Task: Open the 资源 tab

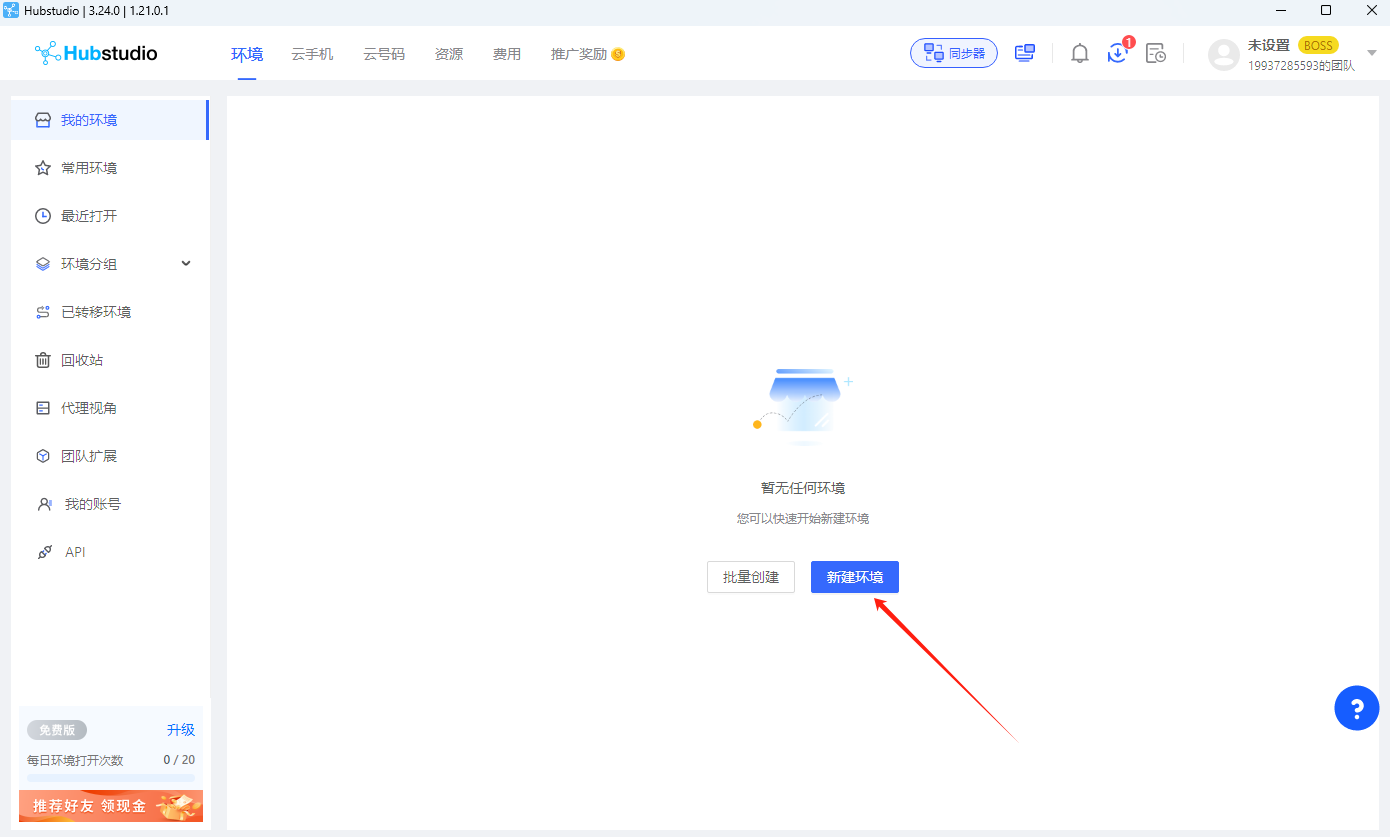Action: (x=449, y=54)
